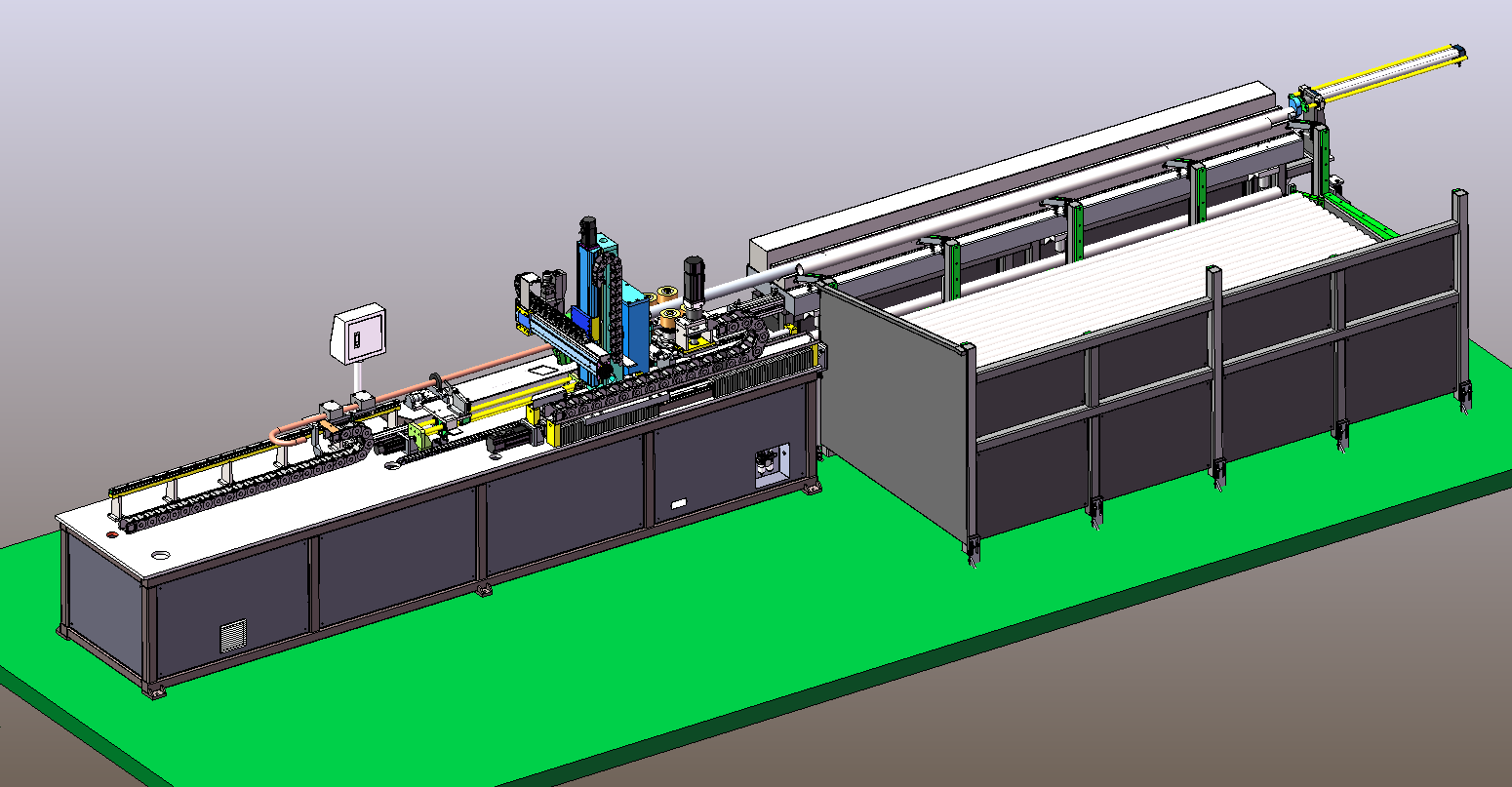Select a brass feed roller on the machine
1512x787 pixels.
click(669, 294)
